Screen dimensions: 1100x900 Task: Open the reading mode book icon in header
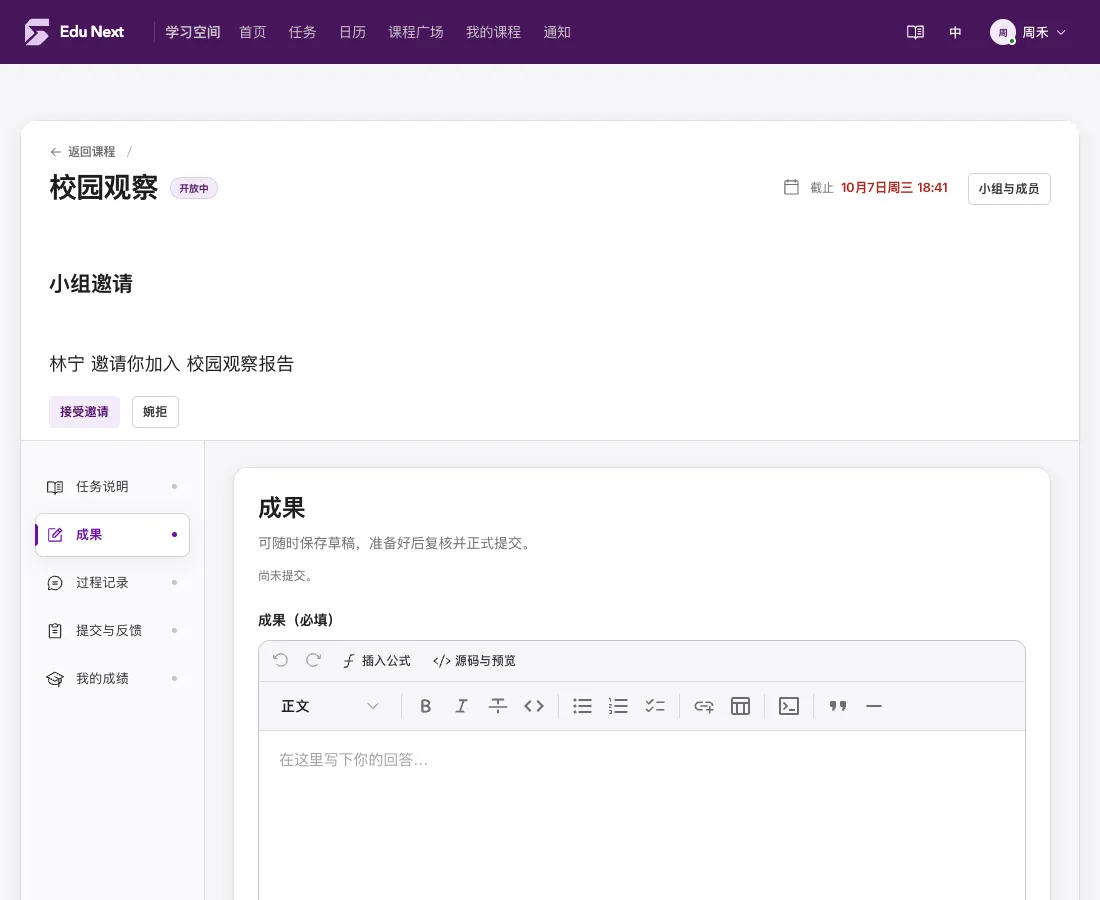point(915,32)
